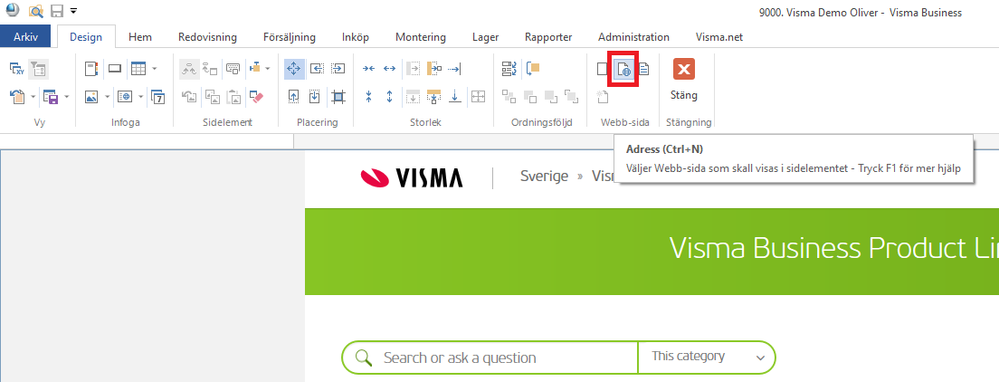Screen dimensions: 999x382
Task: Click orange square with curved arrow in Ordningsföljd
Action: (533, 68)
